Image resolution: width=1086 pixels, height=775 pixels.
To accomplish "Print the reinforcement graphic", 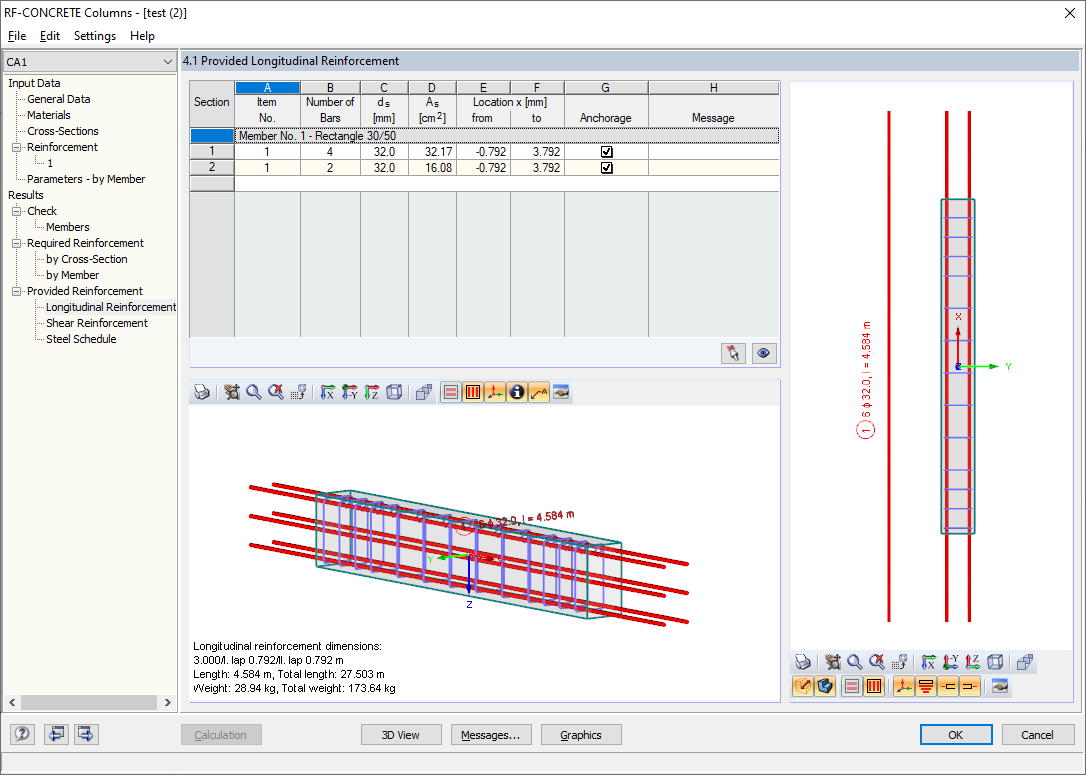I will [x=202, y=392].
